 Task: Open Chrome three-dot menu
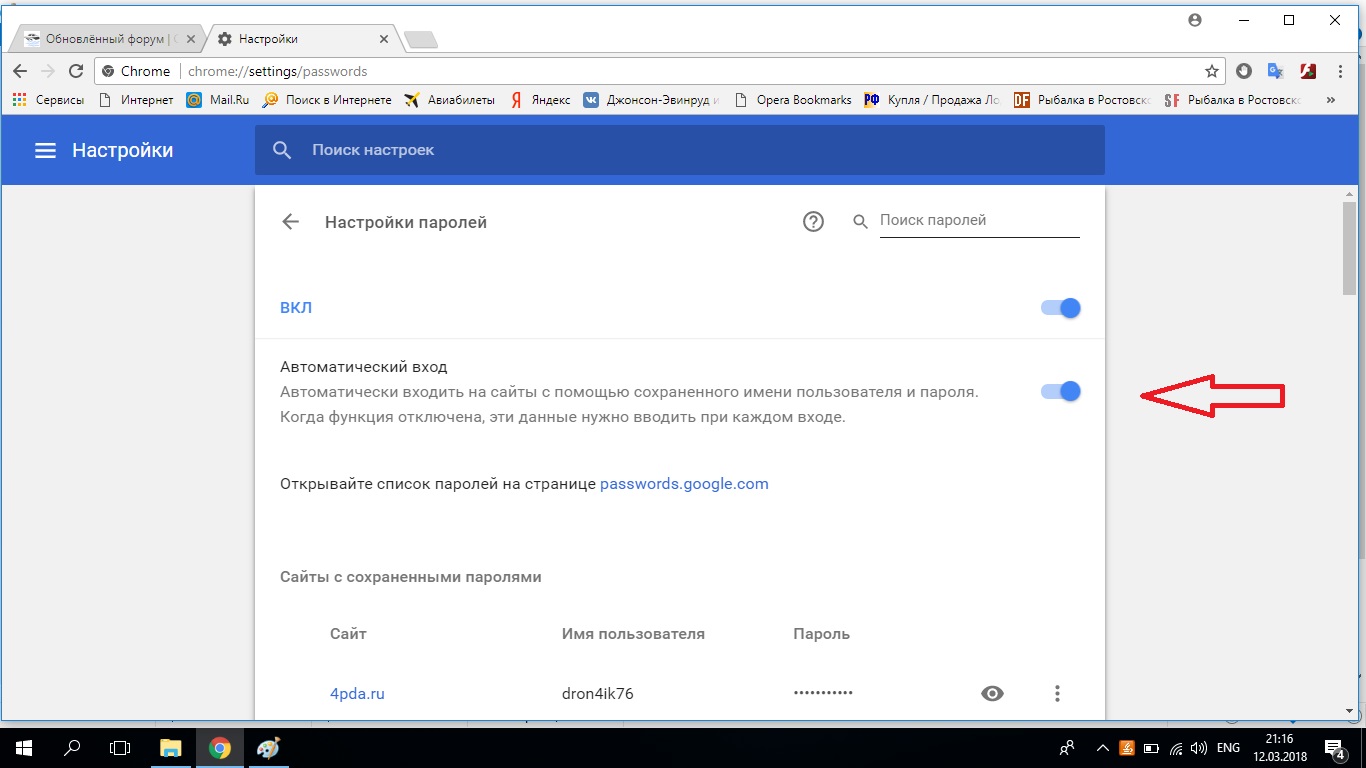1339,71
